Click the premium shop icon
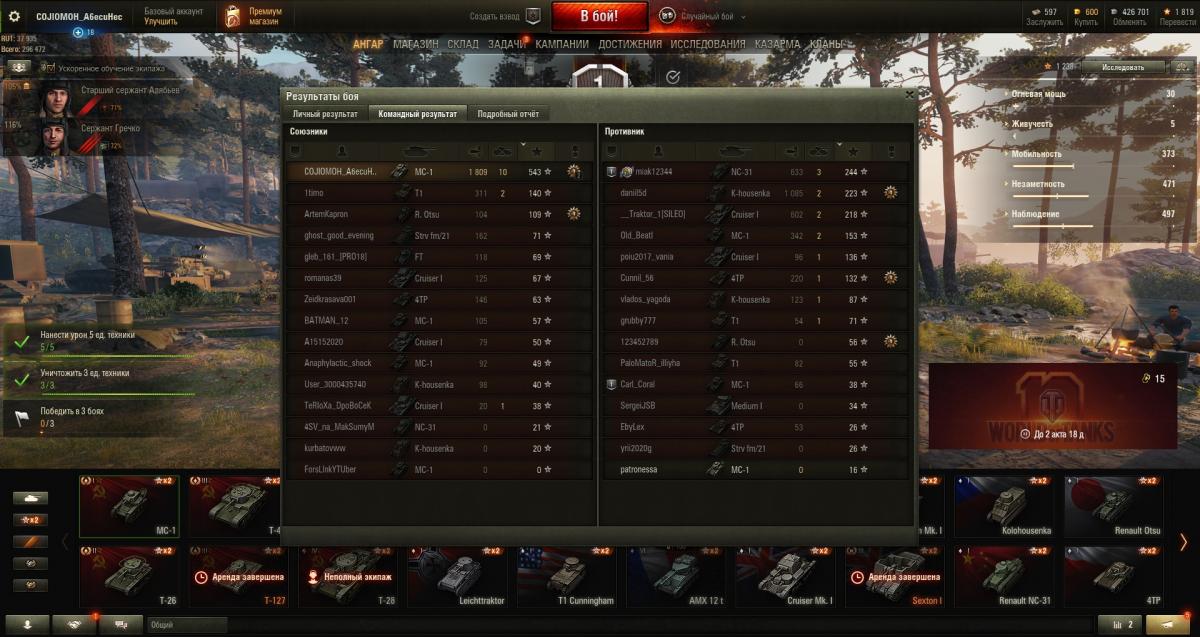1200x637 pixels. [x=232, y=16]
